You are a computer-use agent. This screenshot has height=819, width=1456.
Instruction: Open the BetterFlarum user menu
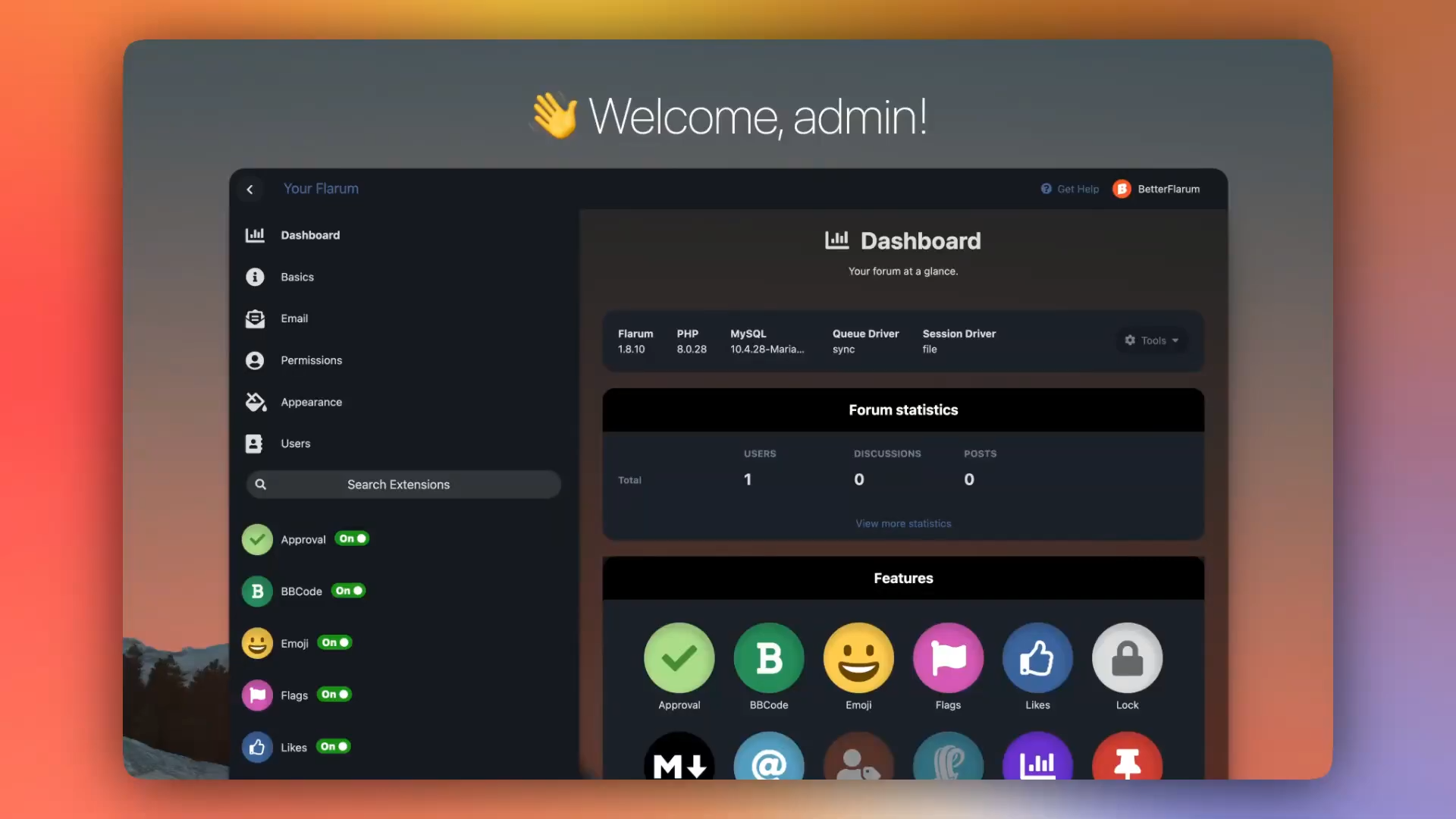1156,189
